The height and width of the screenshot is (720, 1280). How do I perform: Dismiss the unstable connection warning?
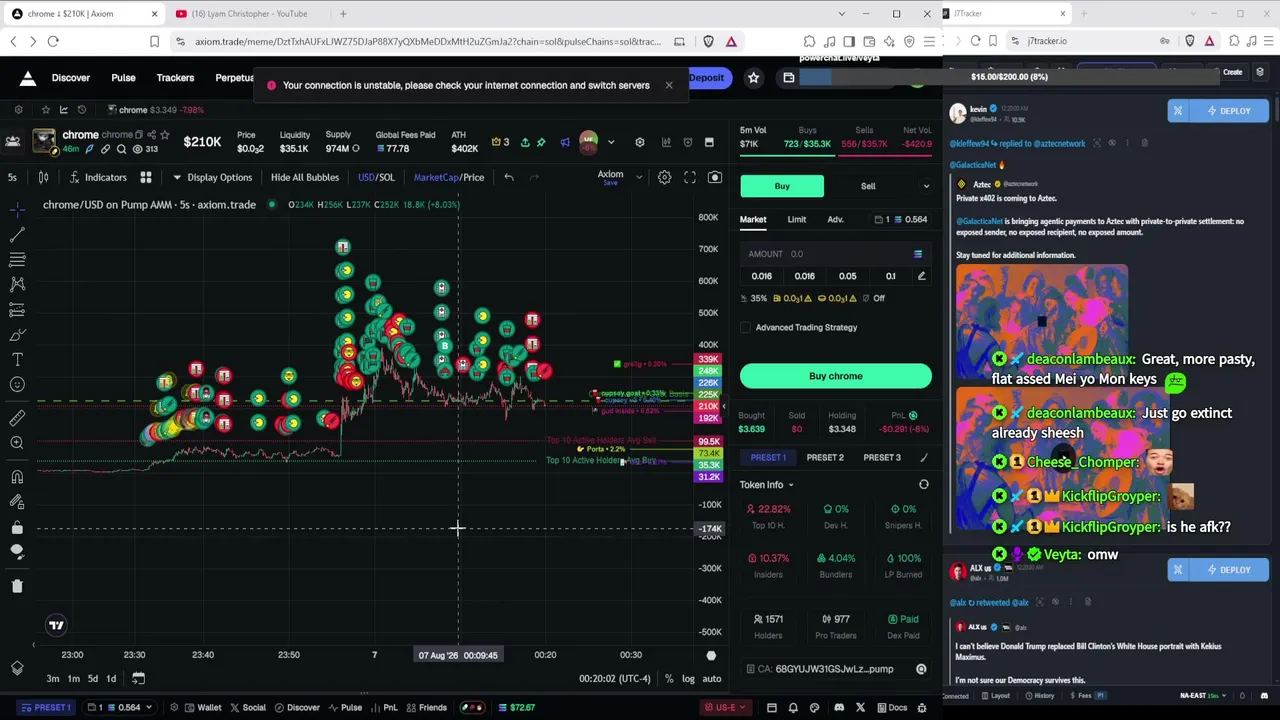point(669,85)
